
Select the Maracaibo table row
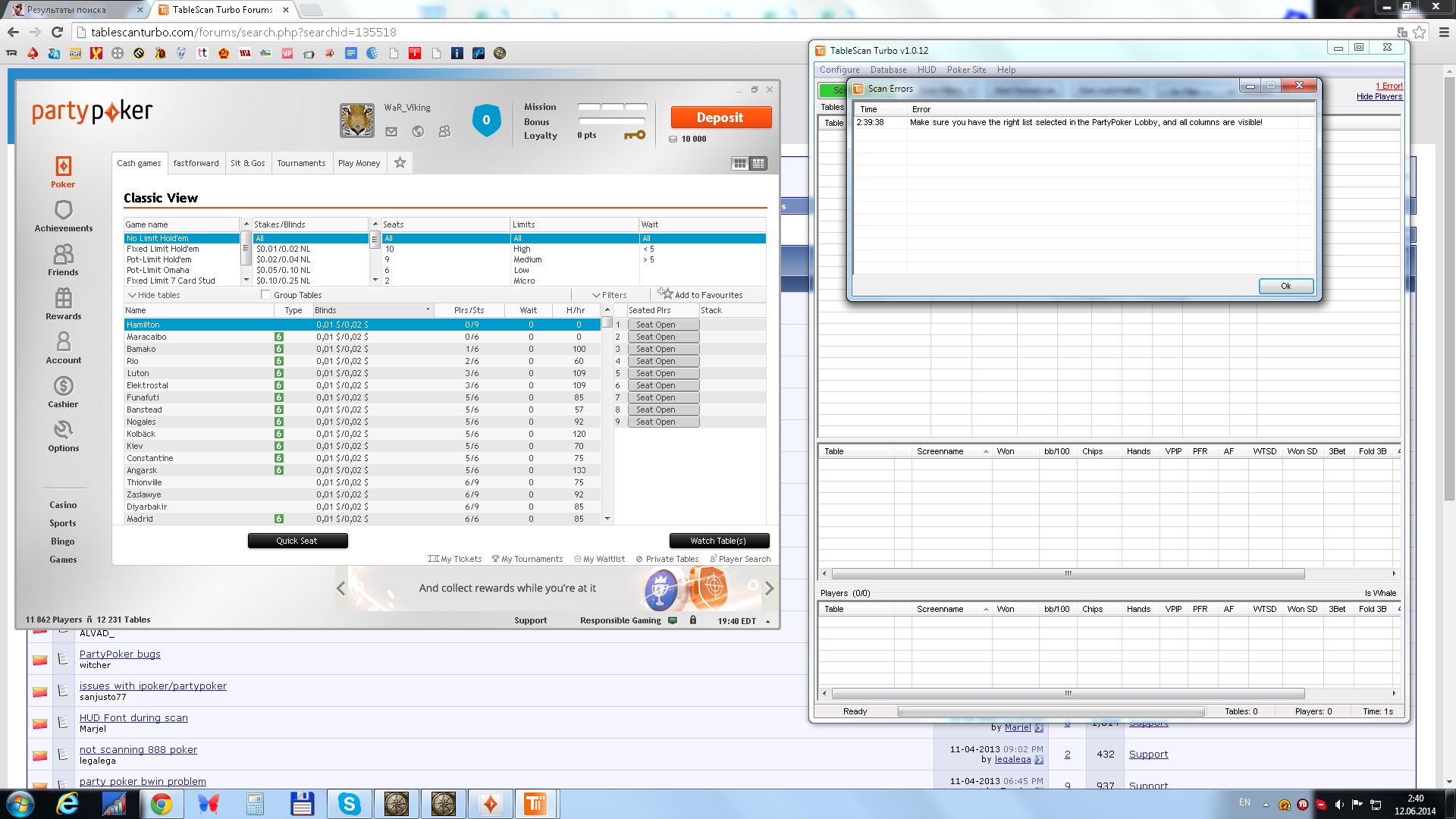pyautogui.click(x=146, y=337)
